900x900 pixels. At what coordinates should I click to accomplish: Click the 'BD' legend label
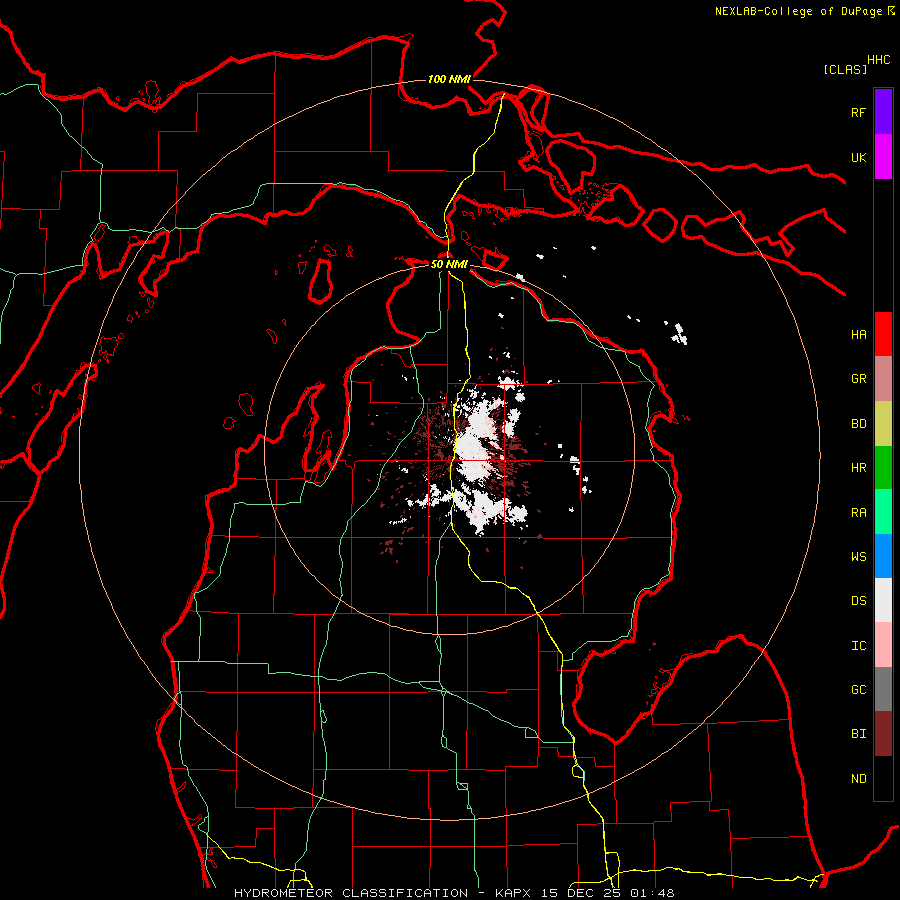tap(858, 424)
